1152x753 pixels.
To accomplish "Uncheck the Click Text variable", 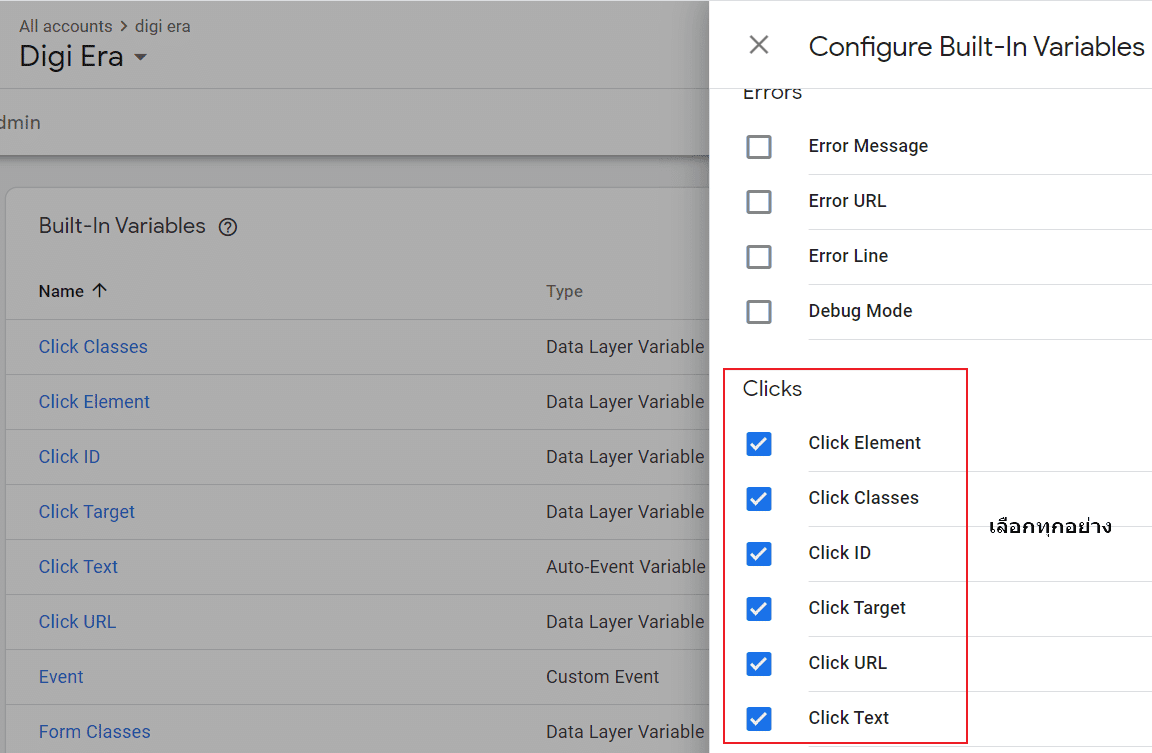I will click(x=759, y=718).
